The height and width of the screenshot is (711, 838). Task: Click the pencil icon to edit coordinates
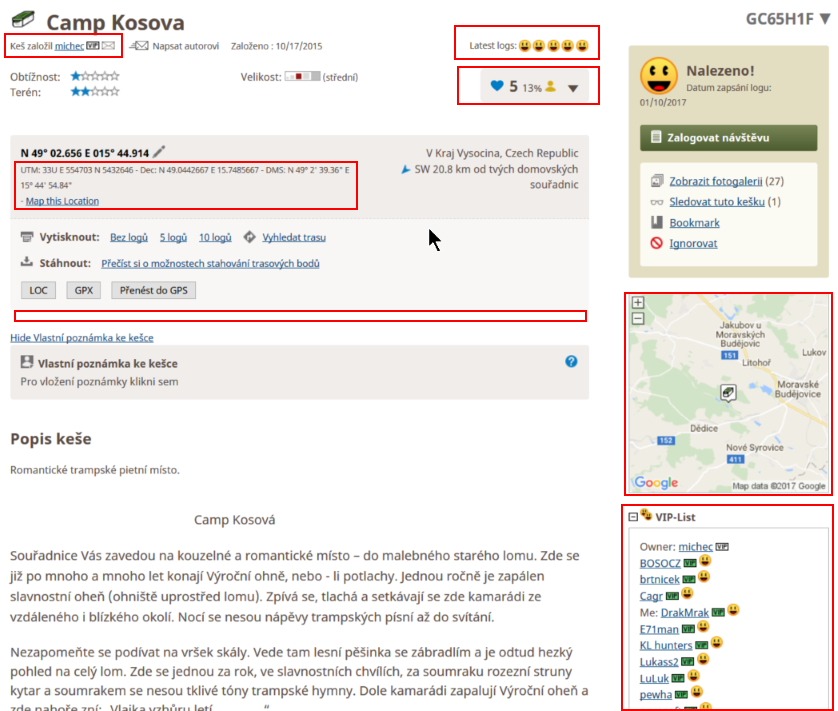click(159, 152)
